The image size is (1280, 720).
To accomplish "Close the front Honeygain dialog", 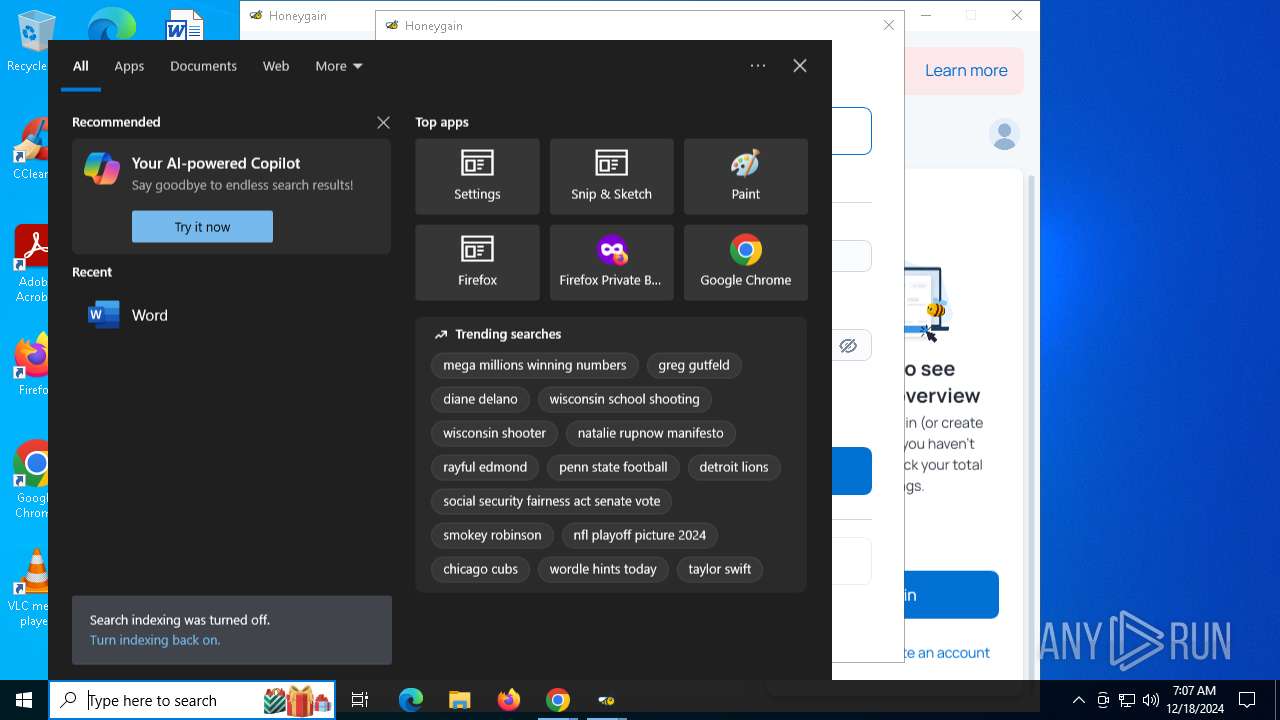I will coord(889,25).
